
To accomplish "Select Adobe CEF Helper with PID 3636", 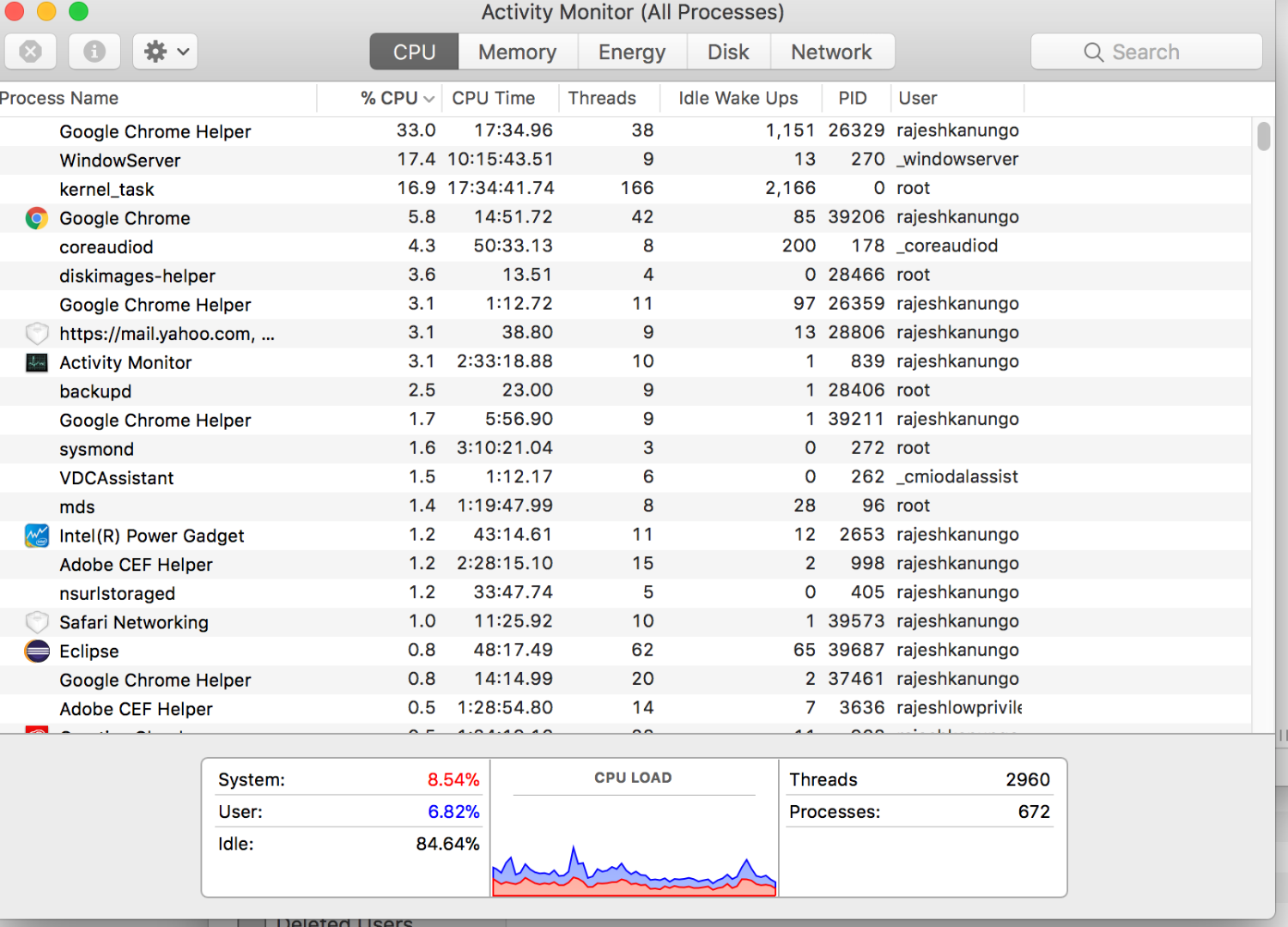I will click(x=625, y=709).
